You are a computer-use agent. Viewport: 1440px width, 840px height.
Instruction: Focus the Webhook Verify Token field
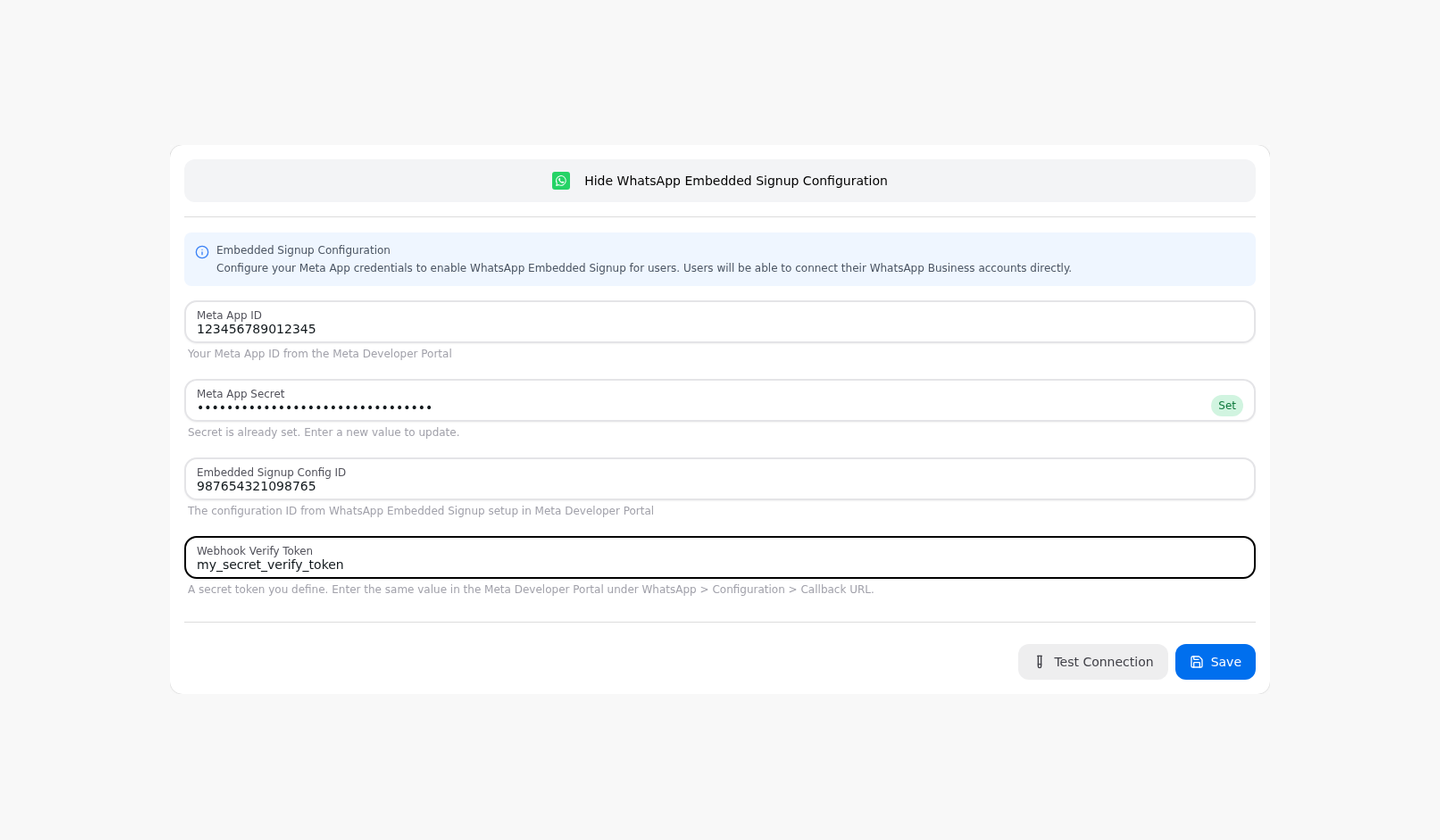coord(720,558)
